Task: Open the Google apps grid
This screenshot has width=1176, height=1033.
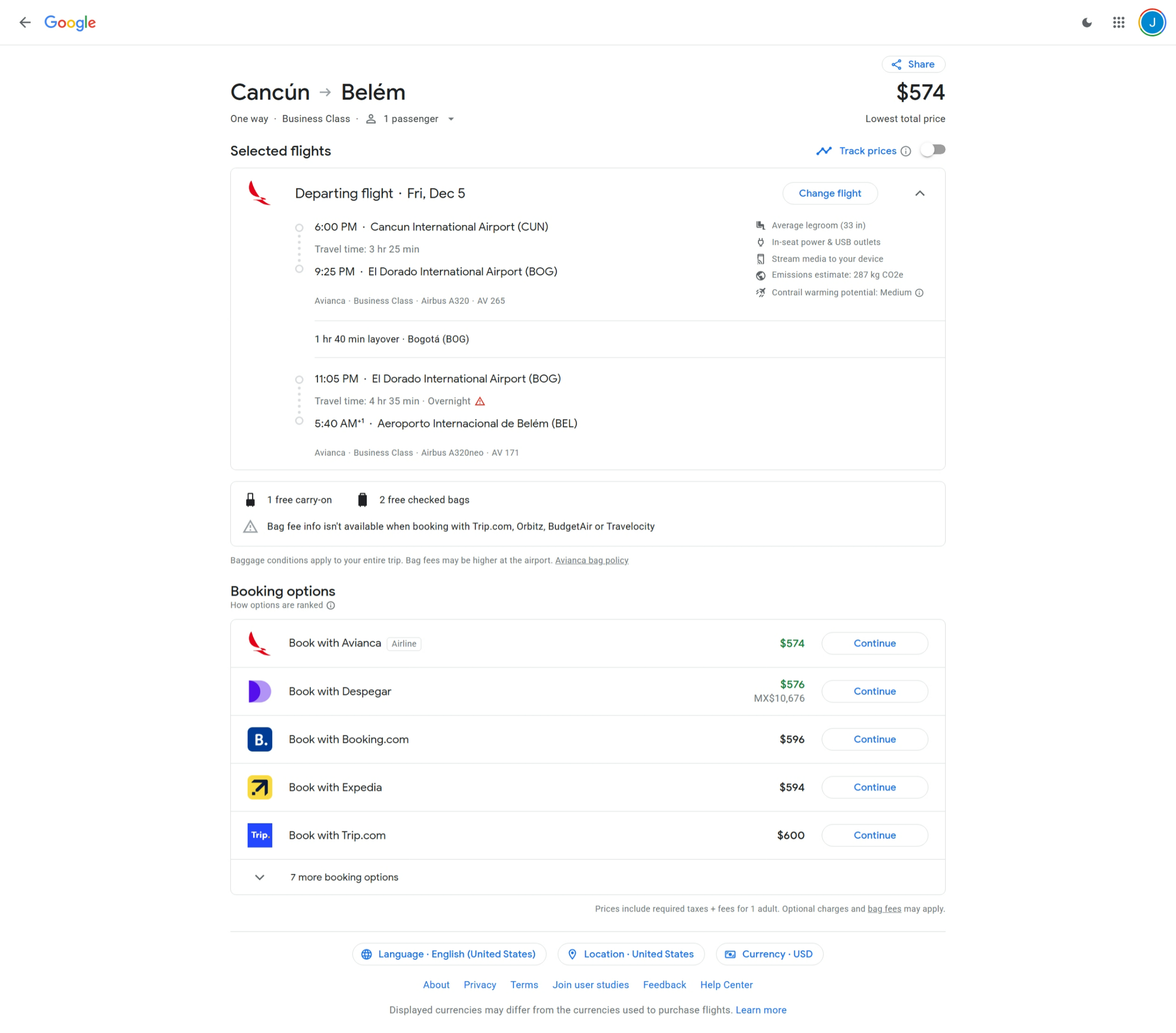Action: (1118, 22)
